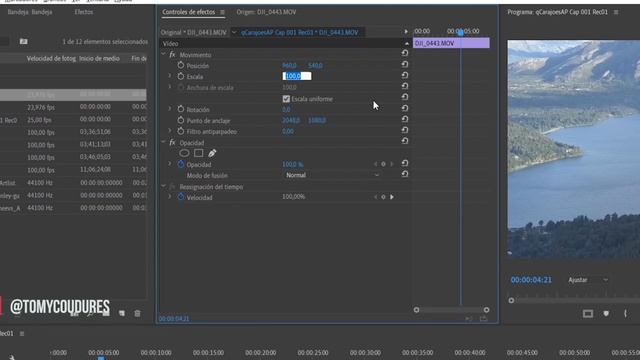
Task: Create ellipse mask under Opacidad
Action: point(184,153)
